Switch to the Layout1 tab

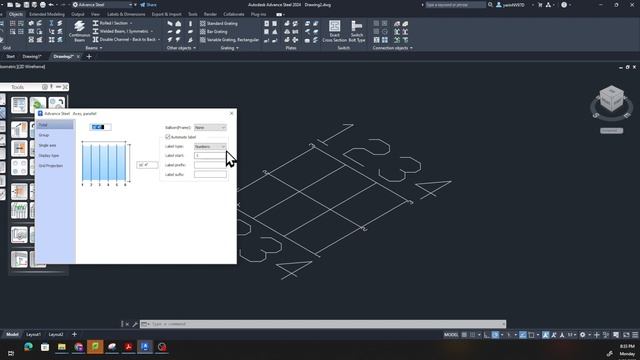[x=33, y=334]
